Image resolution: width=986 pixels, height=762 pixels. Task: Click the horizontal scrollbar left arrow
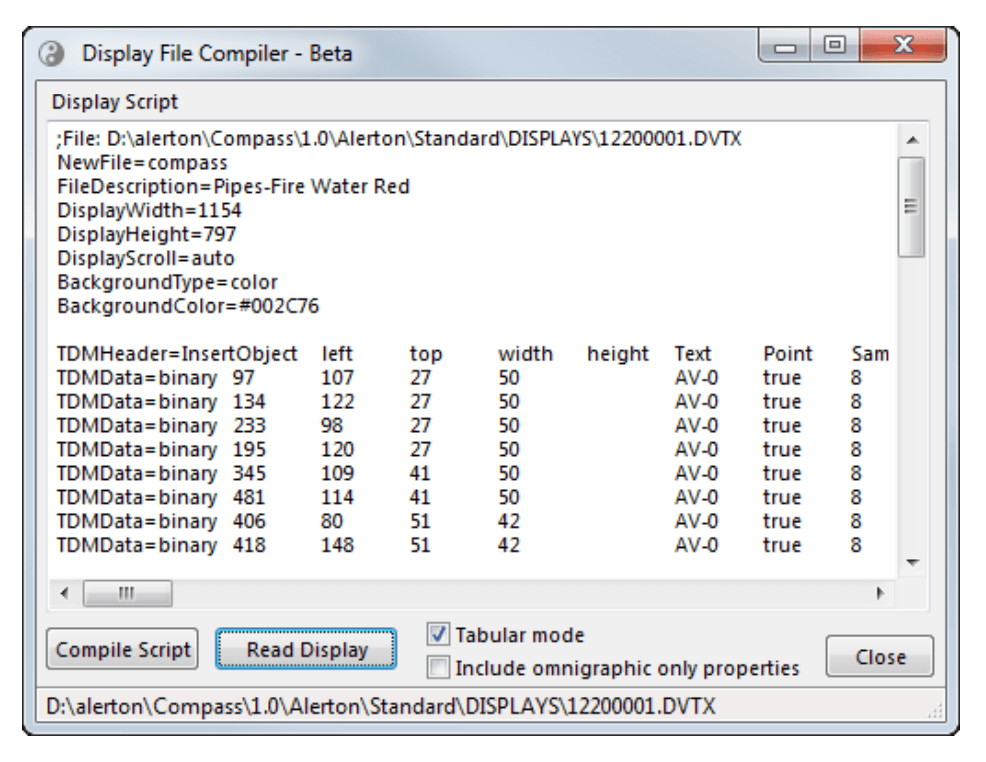pos(65,592)
